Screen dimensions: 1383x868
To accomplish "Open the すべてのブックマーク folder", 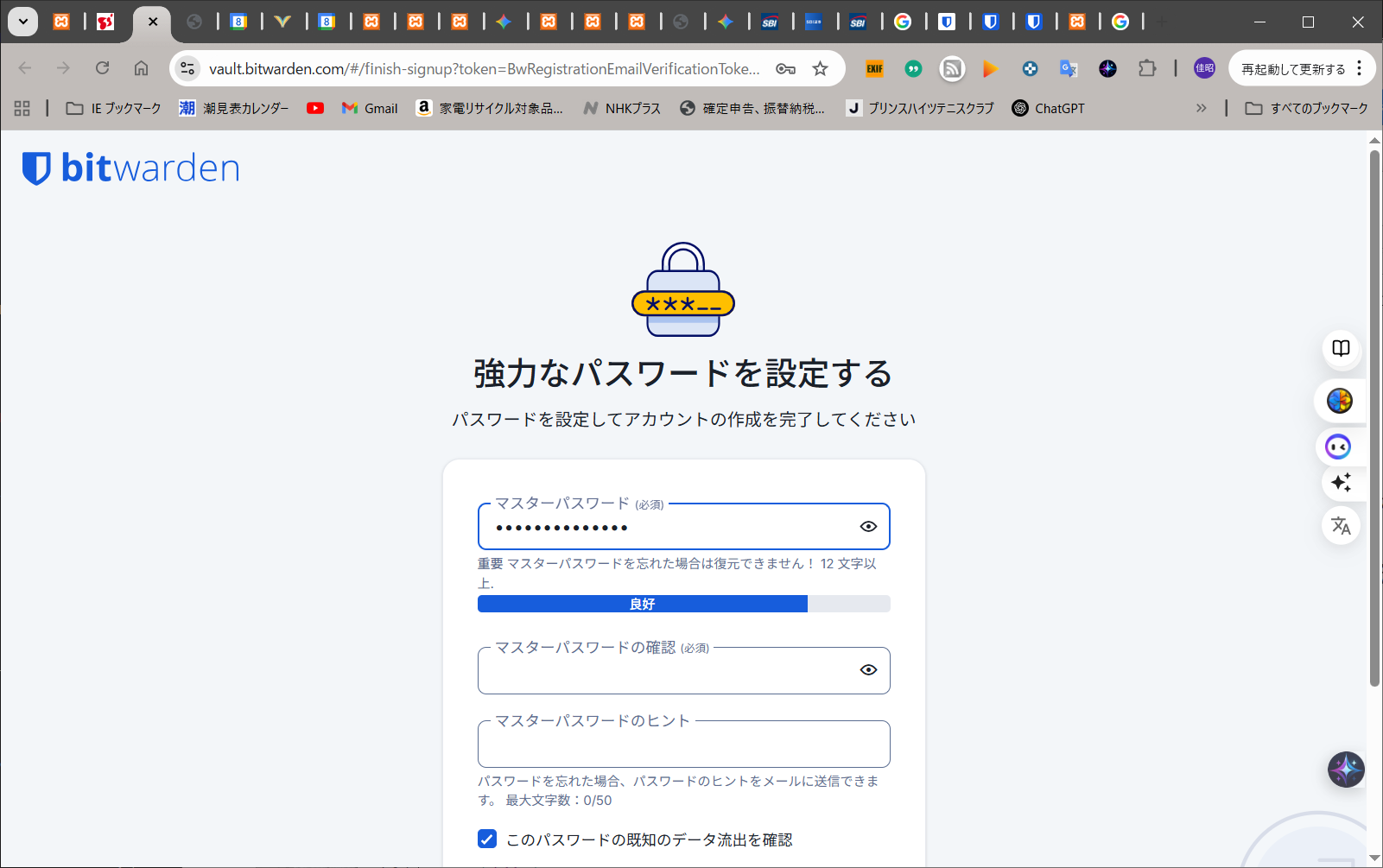I will 1306,108.
